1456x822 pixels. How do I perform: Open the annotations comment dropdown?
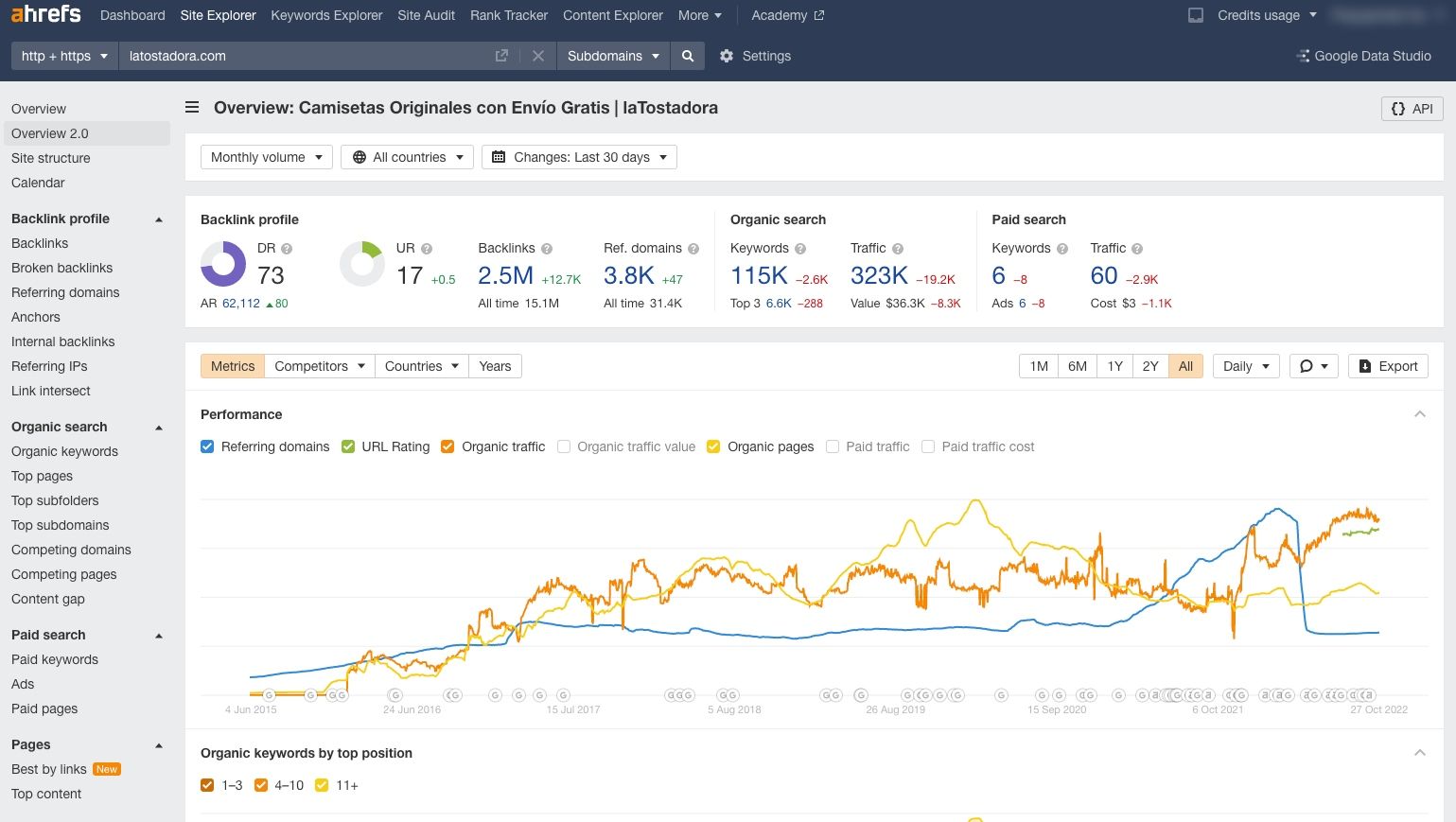coord(1314,366)
